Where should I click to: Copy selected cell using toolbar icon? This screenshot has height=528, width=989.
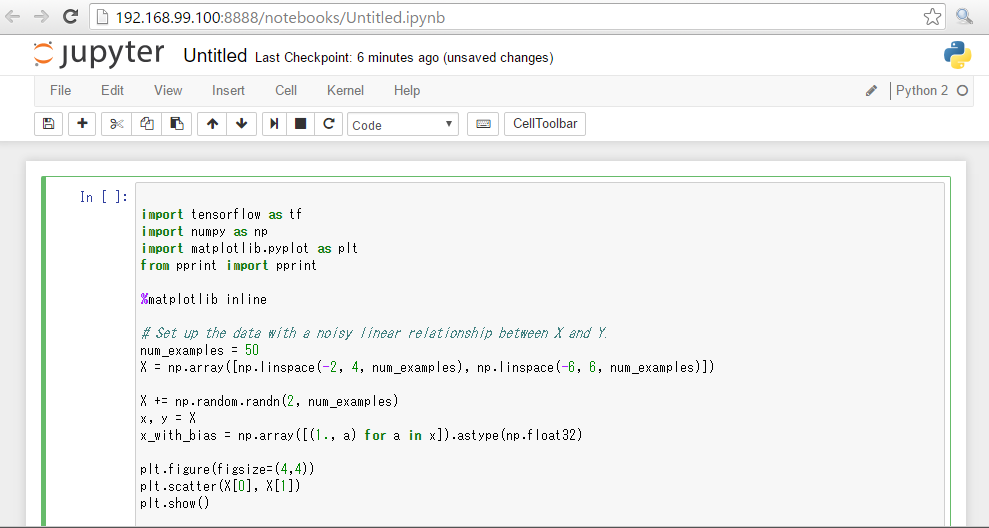(x=147, y=124)
